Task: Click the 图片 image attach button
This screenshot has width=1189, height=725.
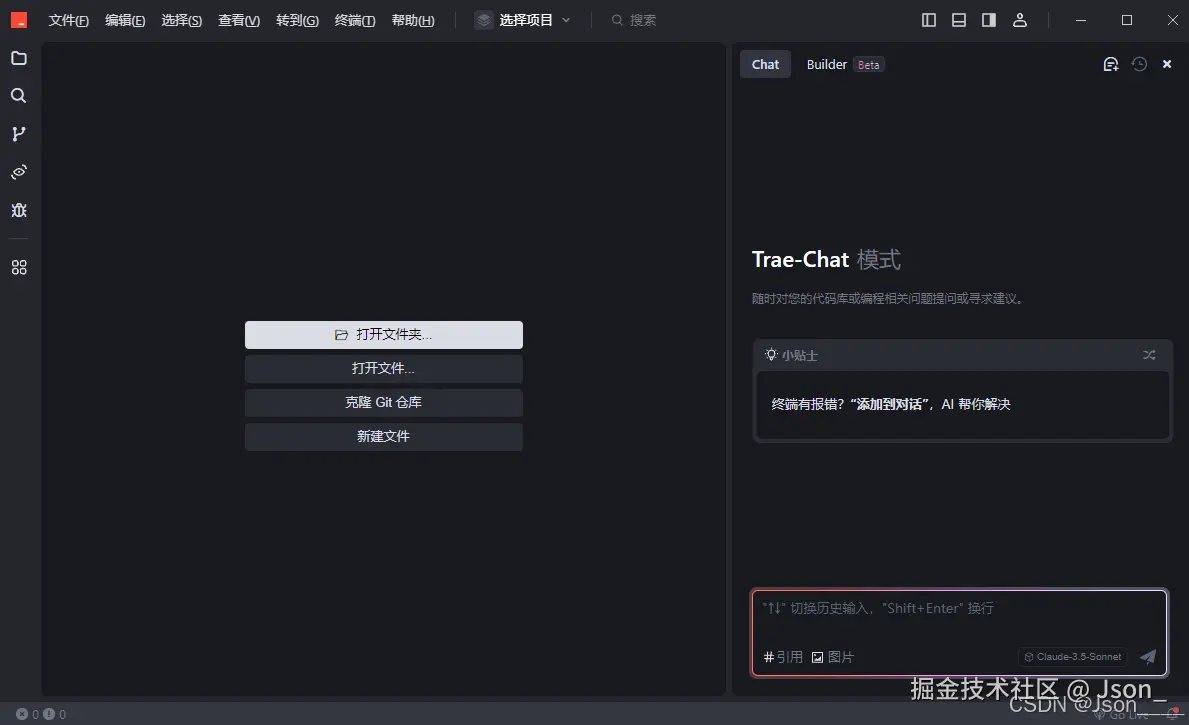Action: [x=833, y=657]
